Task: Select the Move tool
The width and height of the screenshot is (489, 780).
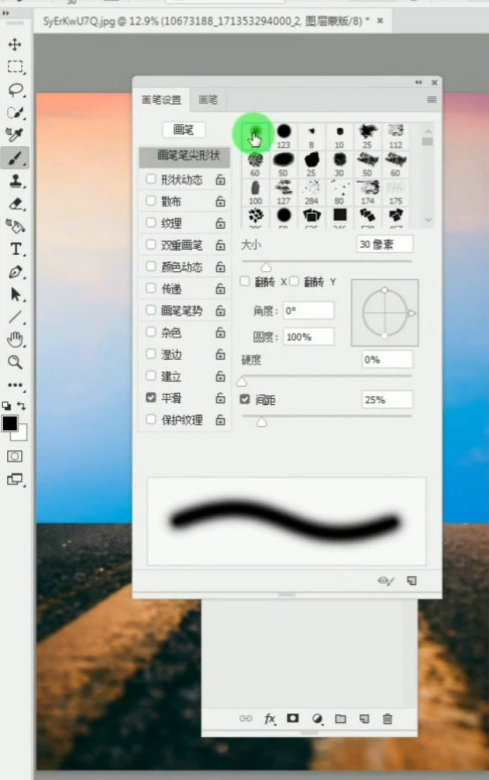Action: [15, 44]
